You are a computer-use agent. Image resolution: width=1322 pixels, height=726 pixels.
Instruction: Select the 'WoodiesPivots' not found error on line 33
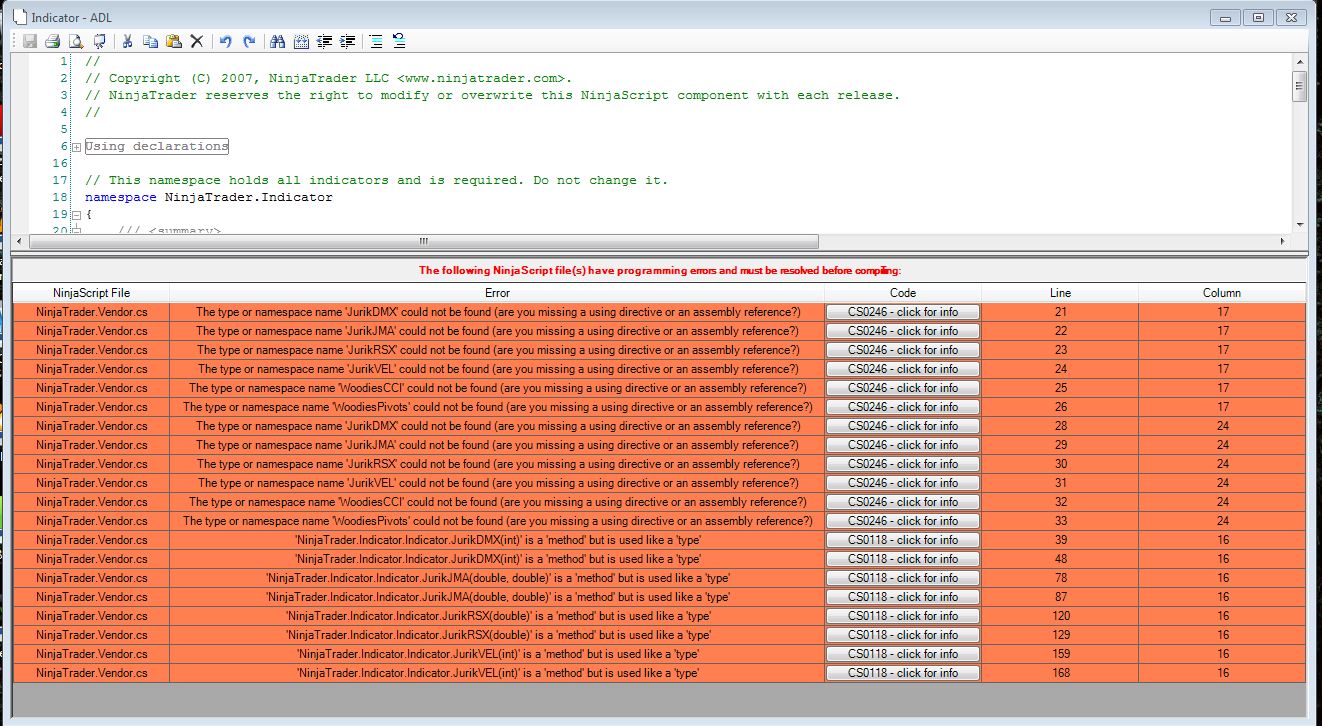click(x=498, y=521)
